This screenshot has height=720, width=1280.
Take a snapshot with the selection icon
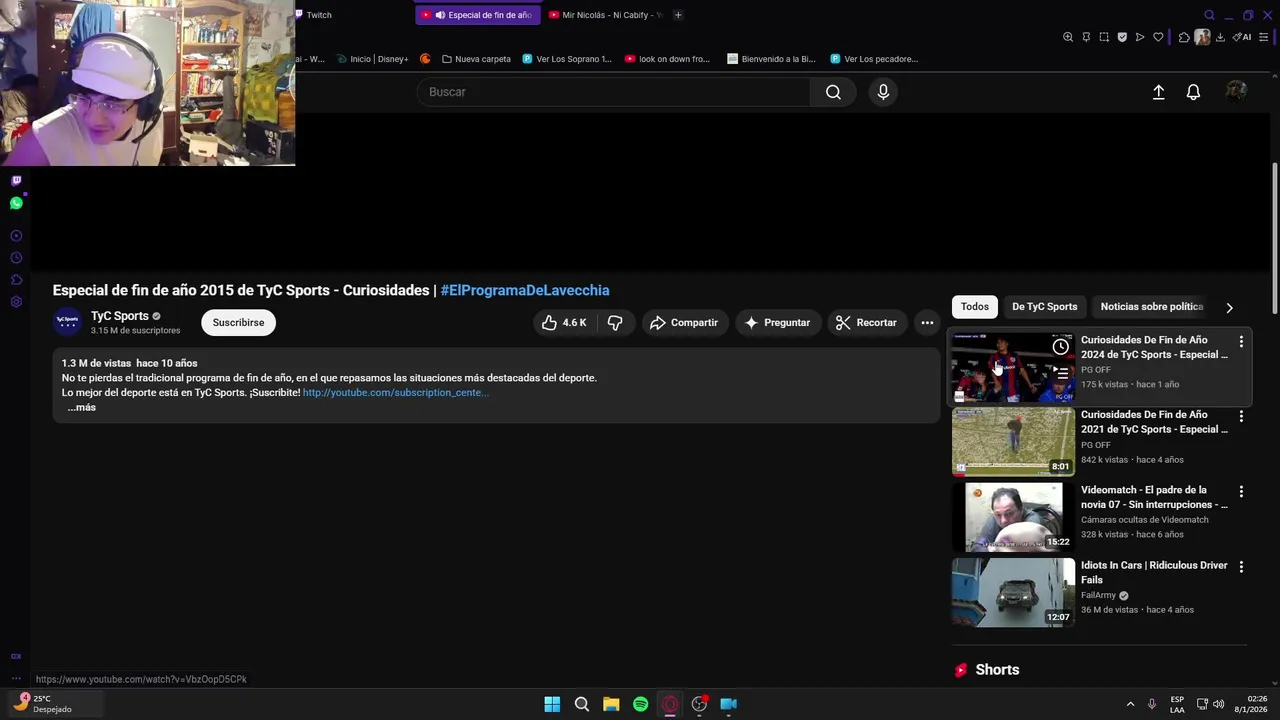tap(1104, 37)
